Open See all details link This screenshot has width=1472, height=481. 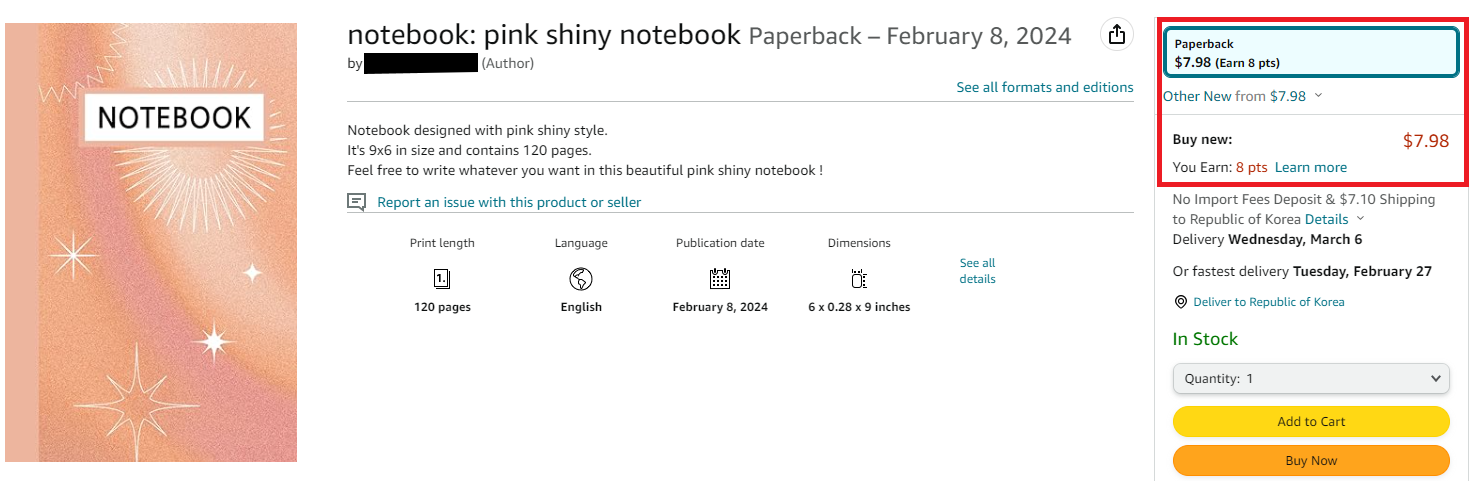978,271
